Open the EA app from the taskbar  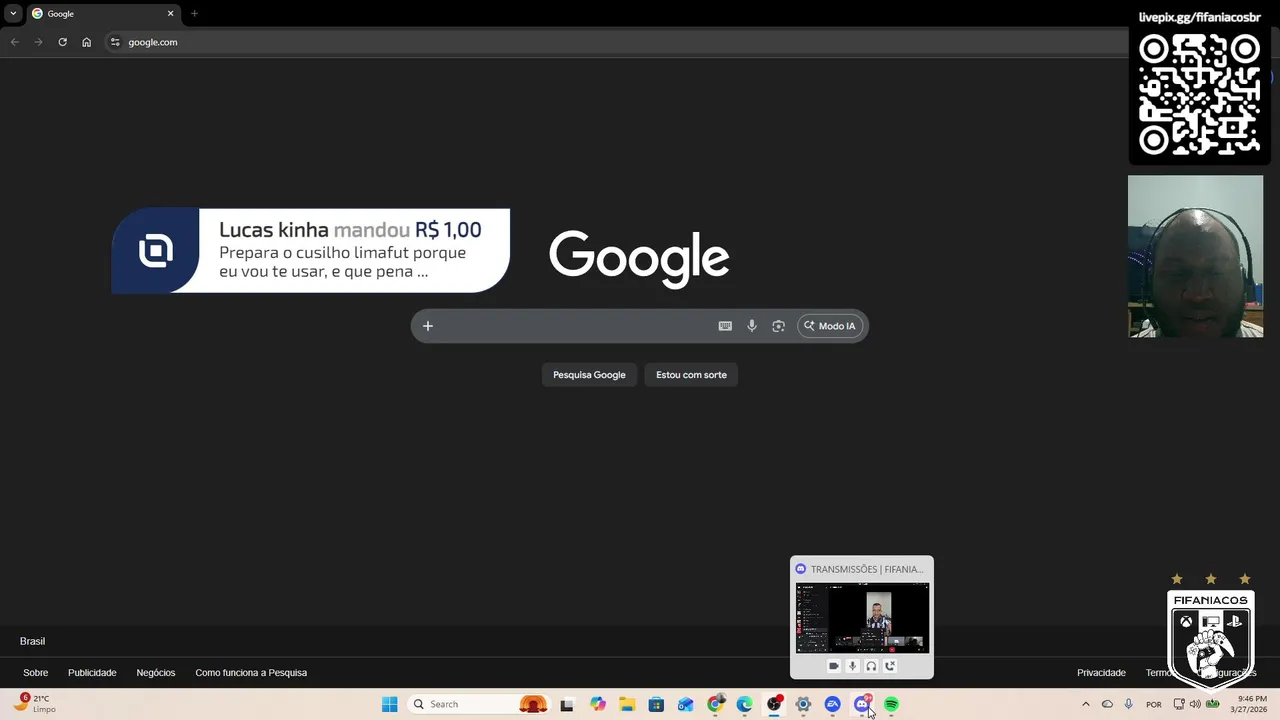click(x=832, y=704)
